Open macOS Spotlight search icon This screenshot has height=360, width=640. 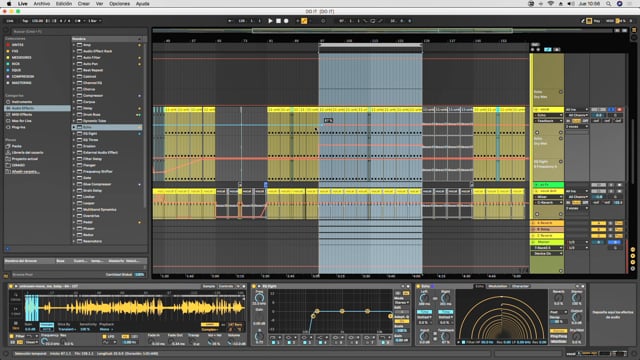(x=609, y=4)
